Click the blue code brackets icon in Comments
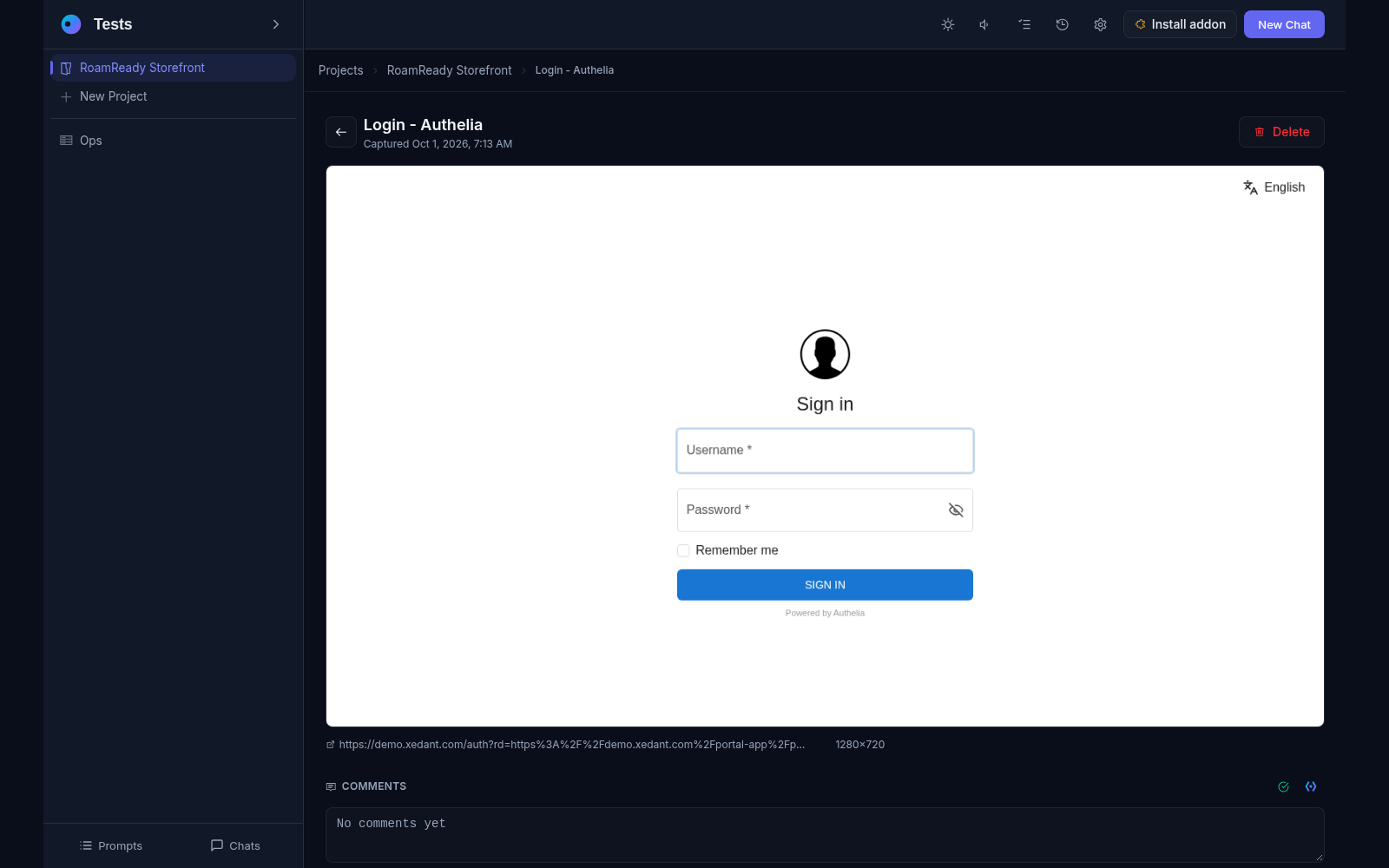The width and height of the screenshot is (1389, 868). click(x=1311, y=786)
